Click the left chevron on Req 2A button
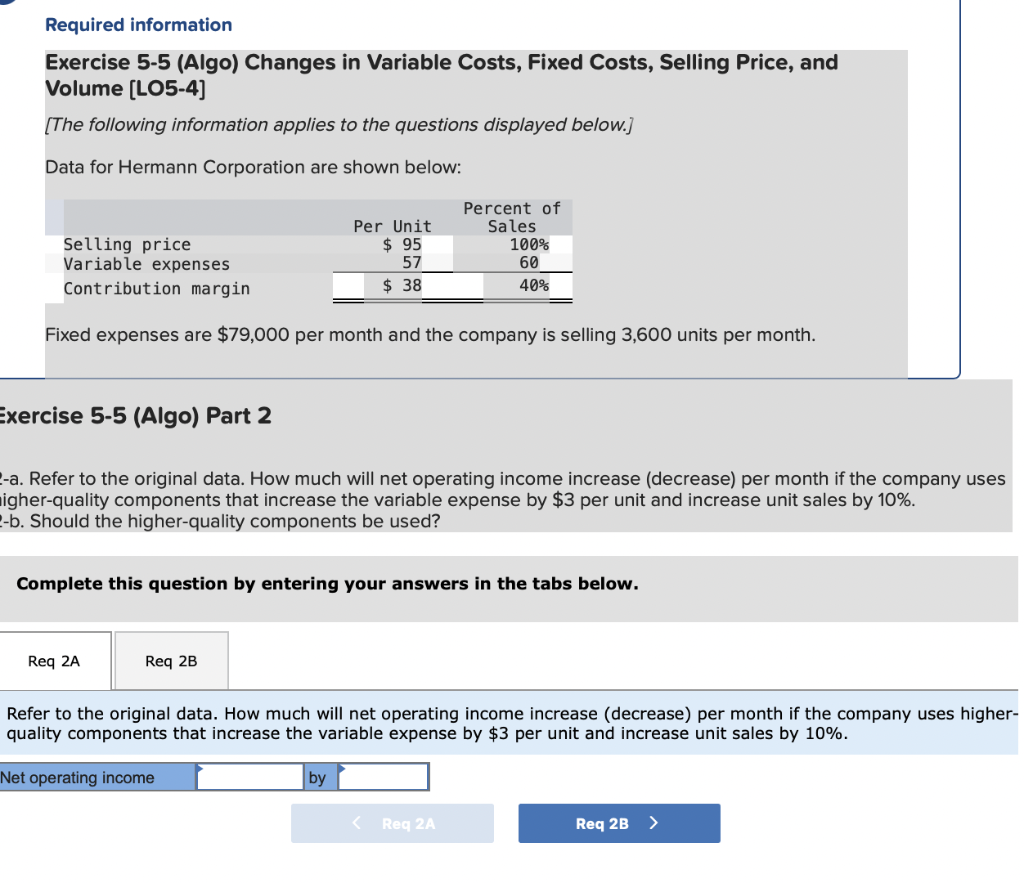Image resolution: width=1024 pixels, height=883 pixels. click(356, 823)
